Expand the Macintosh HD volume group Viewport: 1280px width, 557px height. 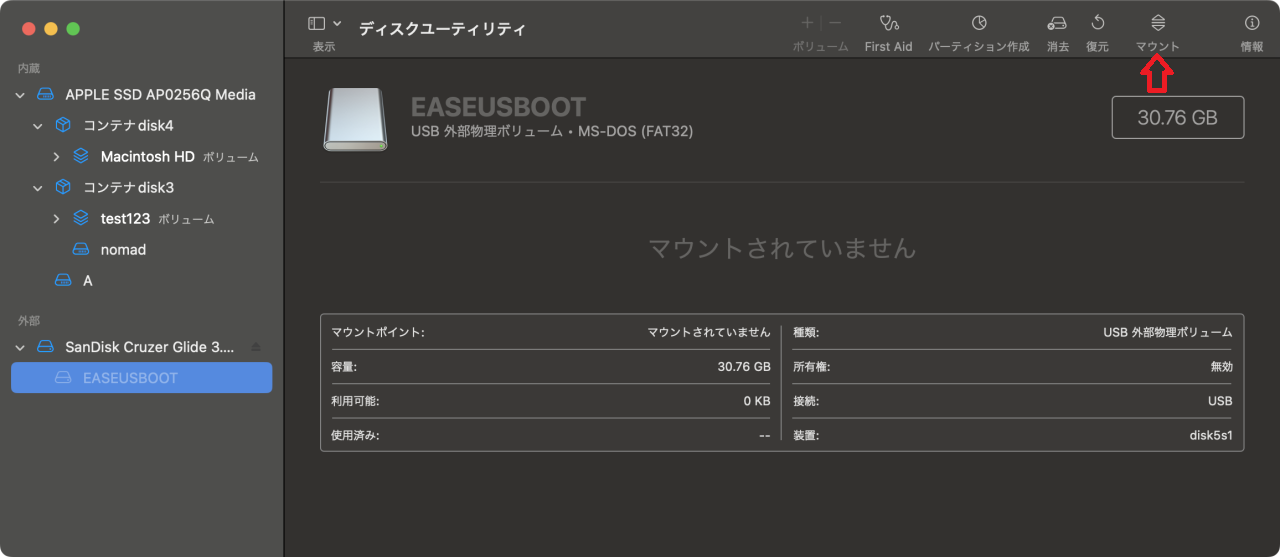point(57,157)
